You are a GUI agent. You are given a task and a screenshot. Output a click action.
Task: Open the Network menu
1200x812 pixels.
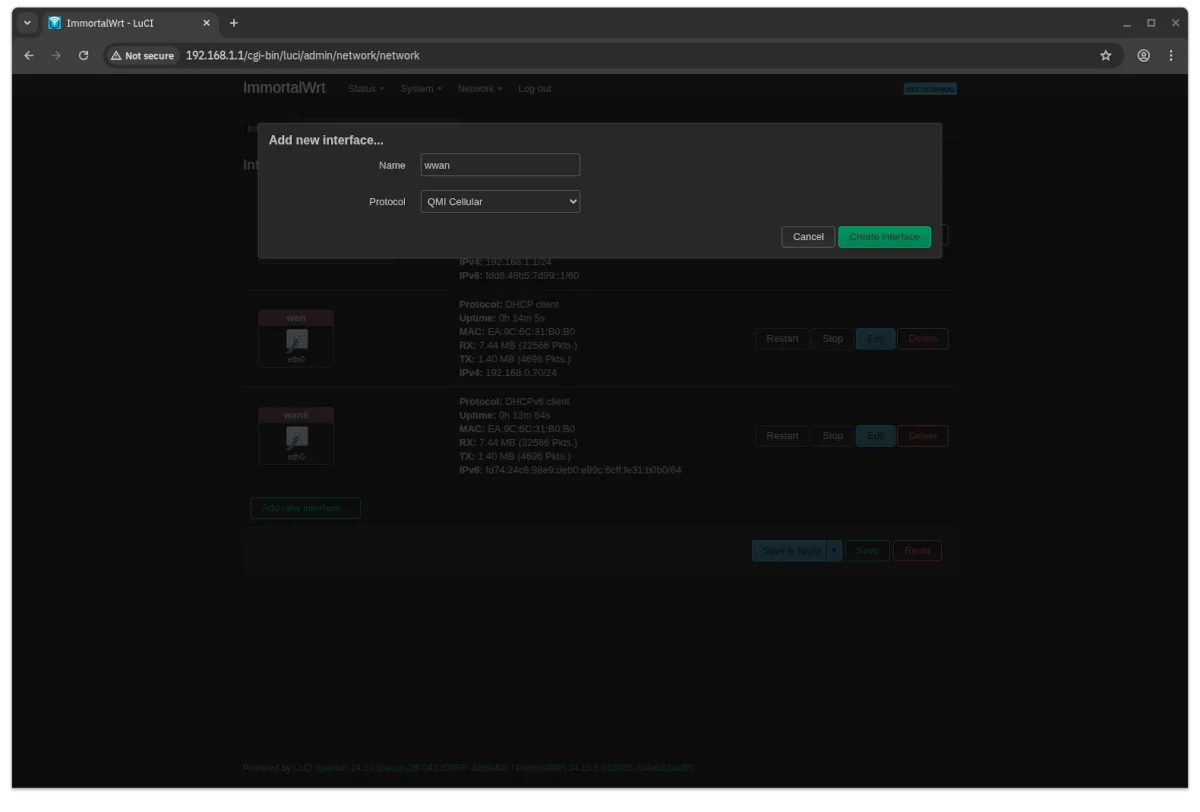click(479, 89)
